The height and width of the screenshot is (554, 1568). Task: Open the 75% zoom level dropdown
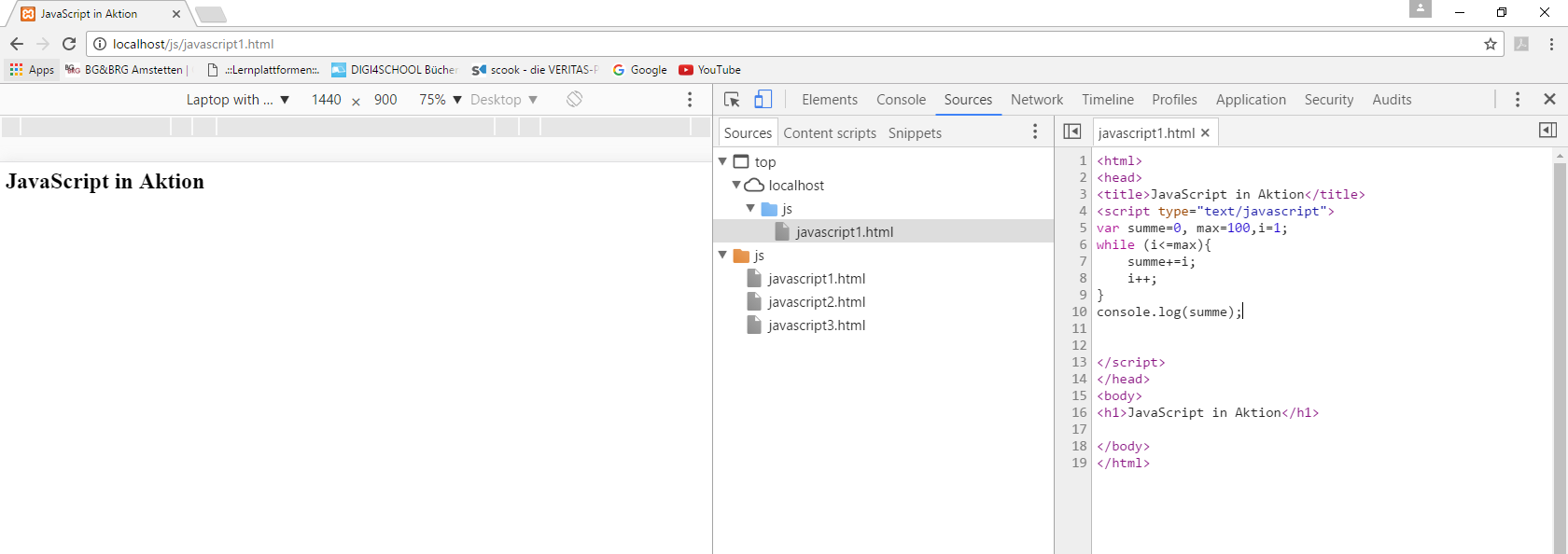(440, 100)
